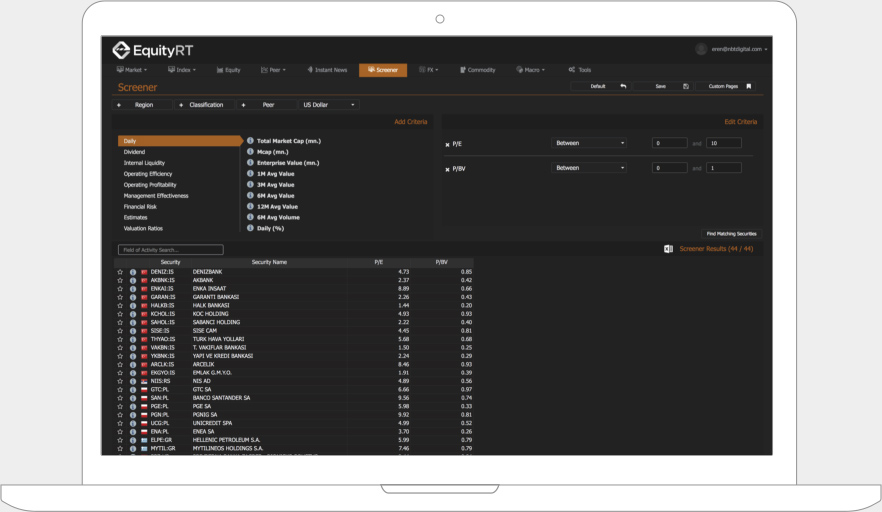The width and height of the screenshot is (882, 512).
Task: Click the Save button
Action: click(x=664, y=86)
